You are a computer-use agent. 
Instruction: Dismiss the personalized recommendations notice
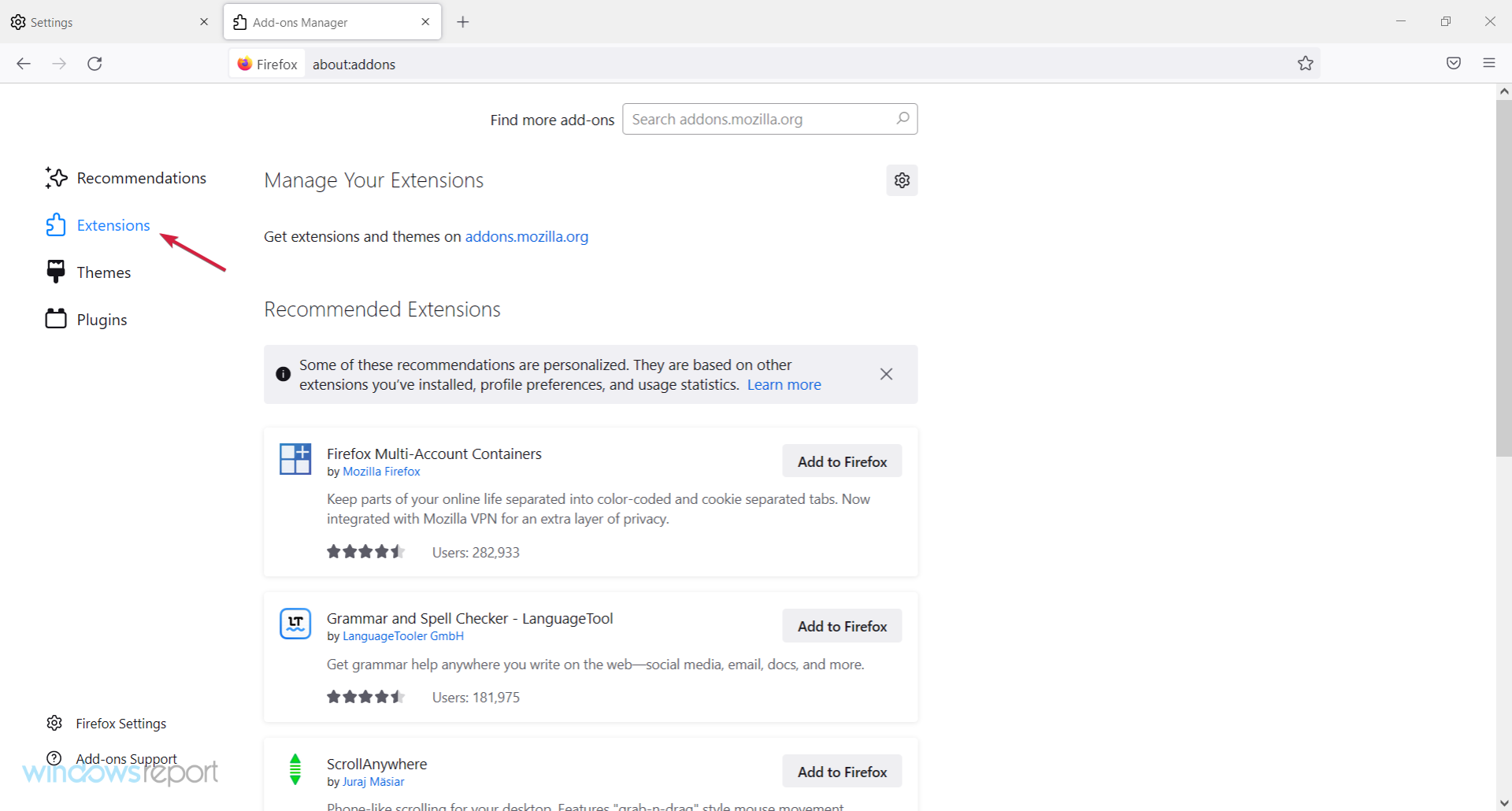click(886, 373)
